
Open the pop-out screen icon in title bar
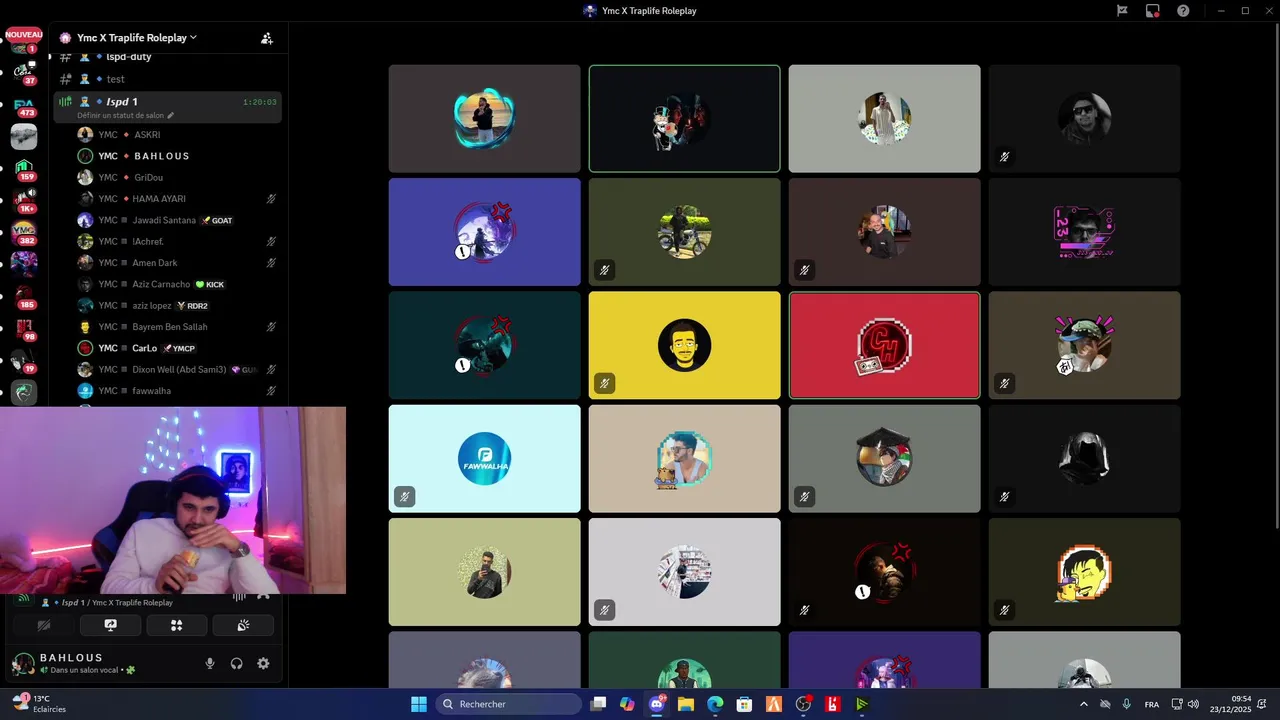1152,11
